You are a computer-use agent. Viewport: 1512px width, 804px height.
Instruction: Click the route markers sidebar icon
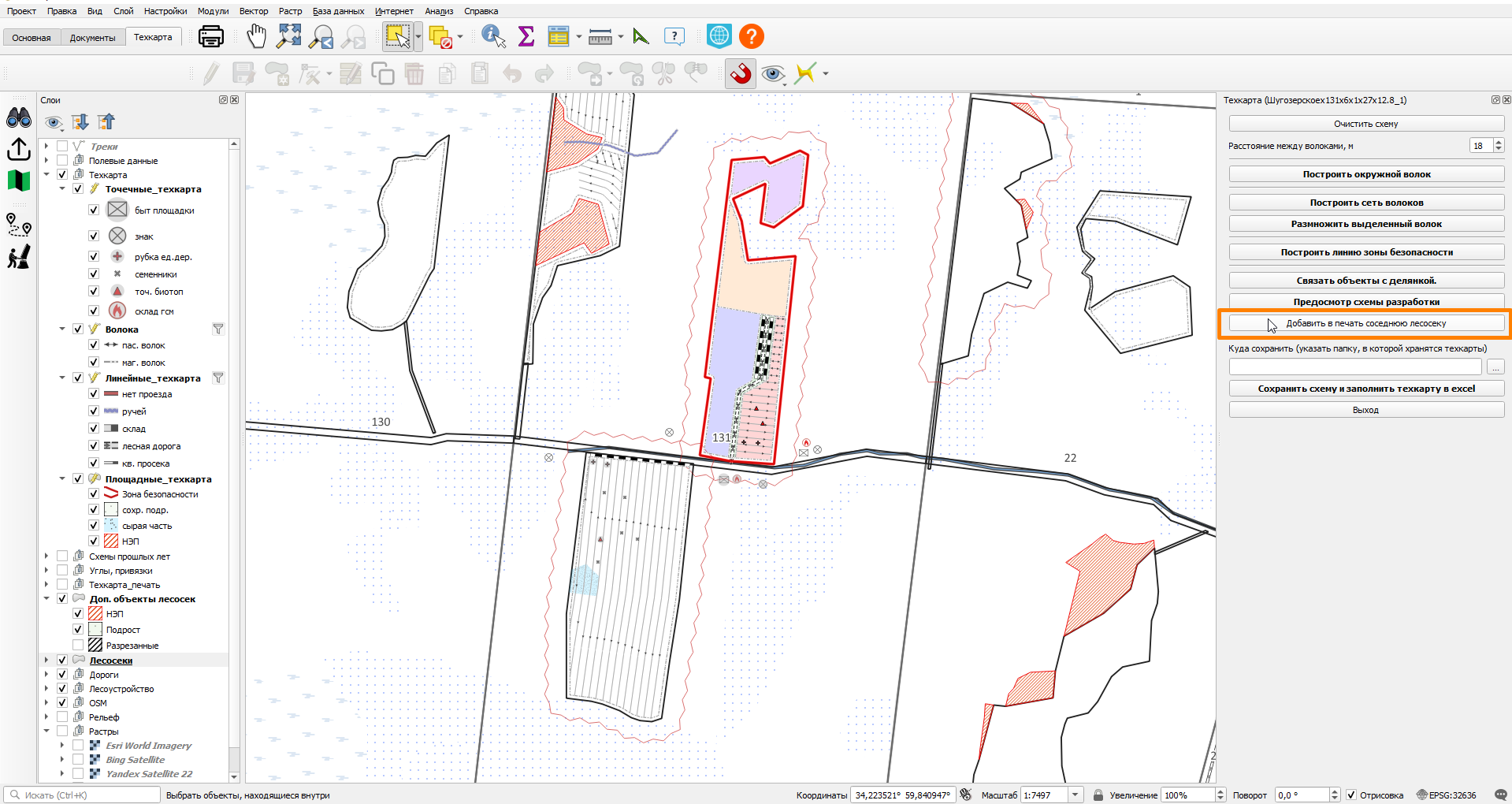[x=19, y=225]
